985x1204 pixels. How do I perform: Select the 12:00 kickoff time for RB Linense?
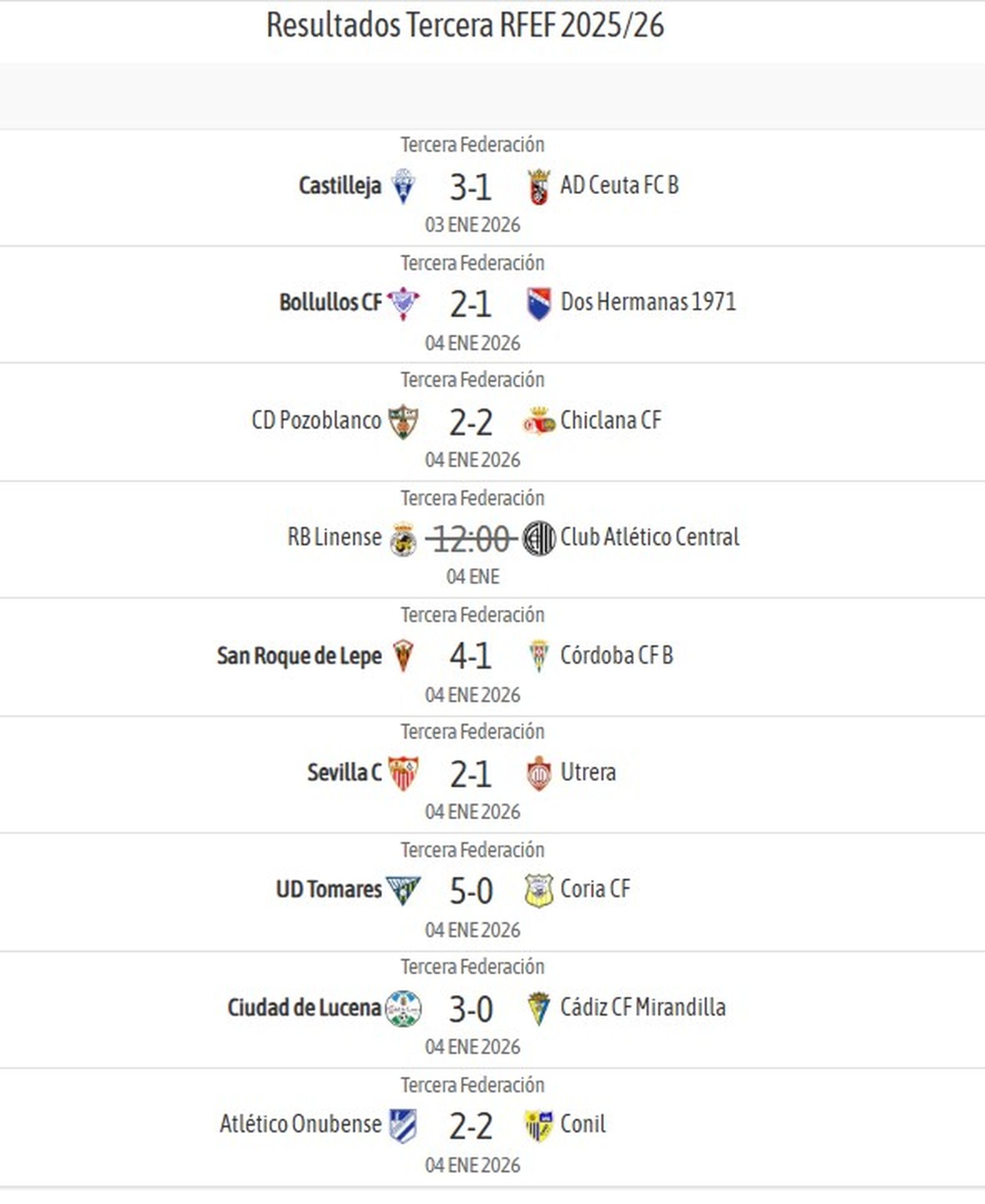(470, 536)
